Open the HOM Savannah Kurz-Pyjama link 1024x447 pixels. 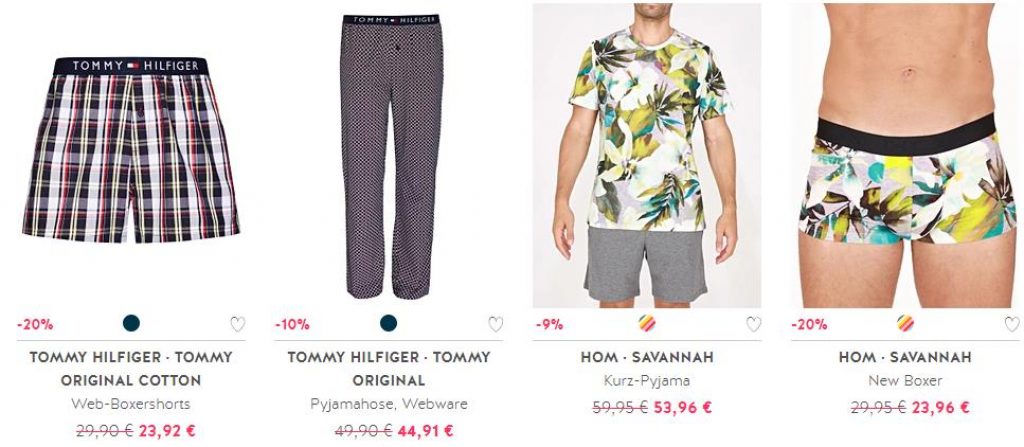point(647,357)
